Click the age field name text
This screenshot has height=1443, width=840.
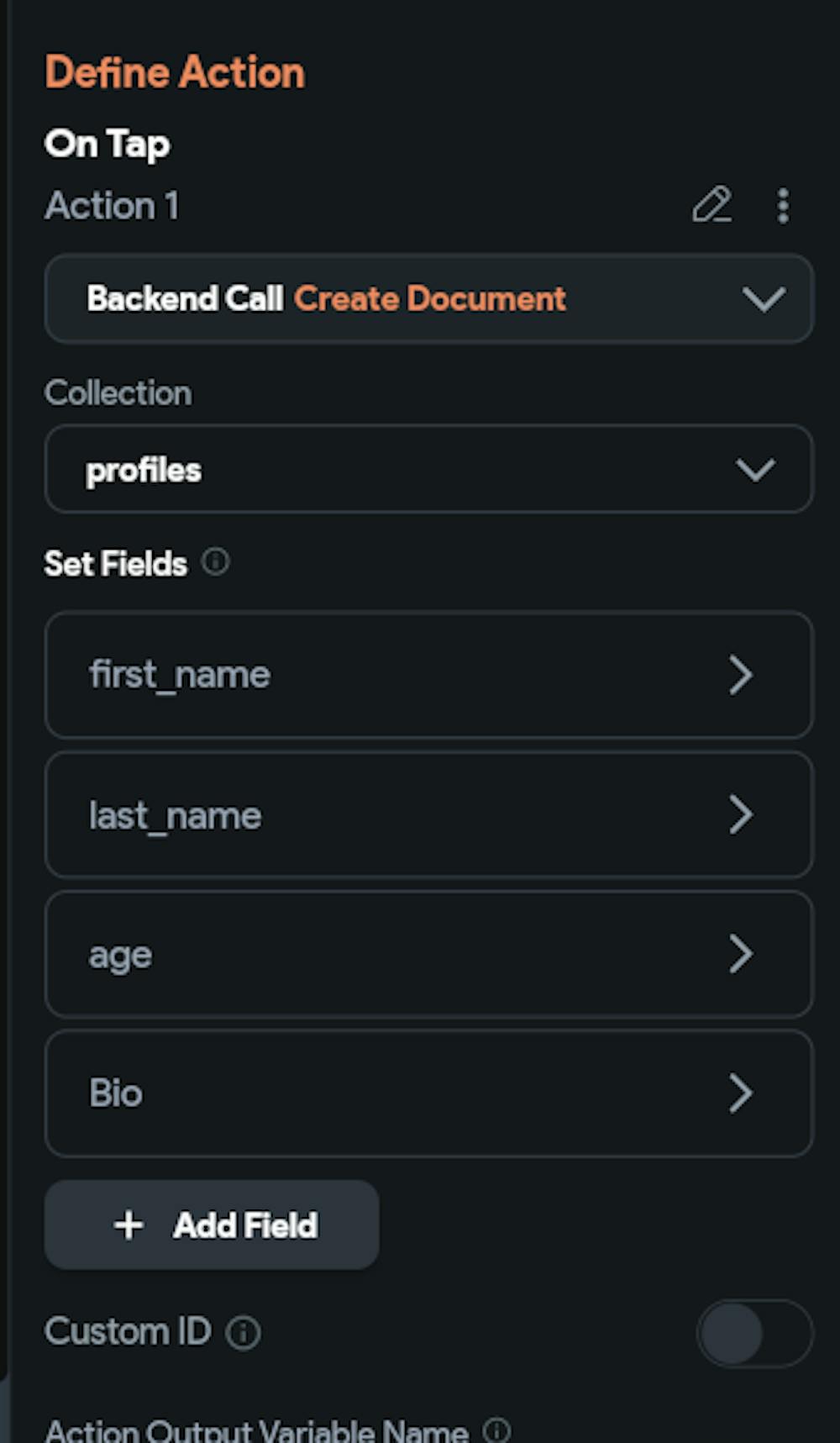click(x=121, y=956)
